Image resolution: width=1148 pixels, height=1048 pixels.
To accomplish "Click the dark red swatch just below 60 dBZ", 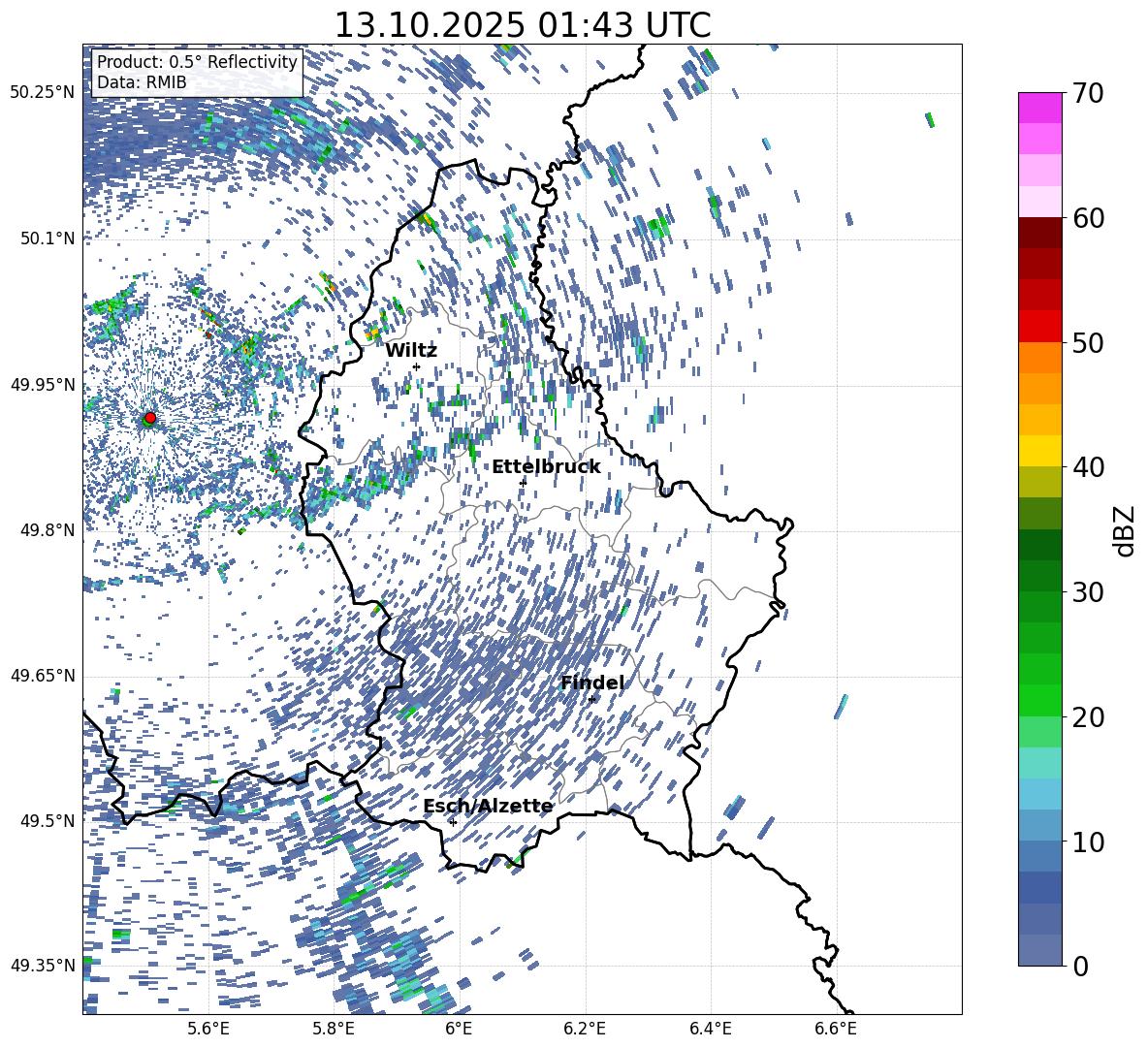I will pos(1040,233).
